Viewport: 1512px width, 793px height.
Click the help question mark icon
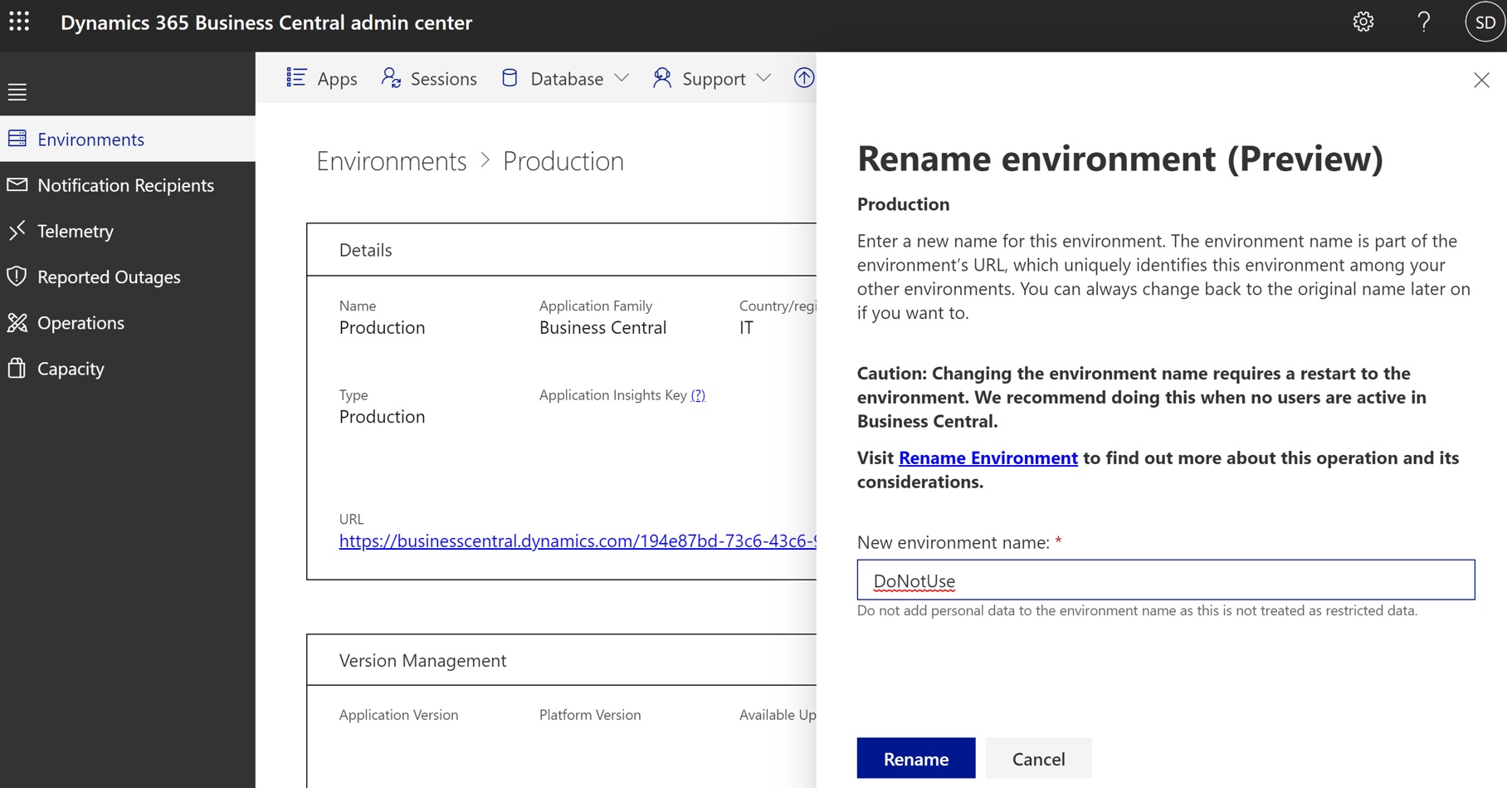[1423, 22]
